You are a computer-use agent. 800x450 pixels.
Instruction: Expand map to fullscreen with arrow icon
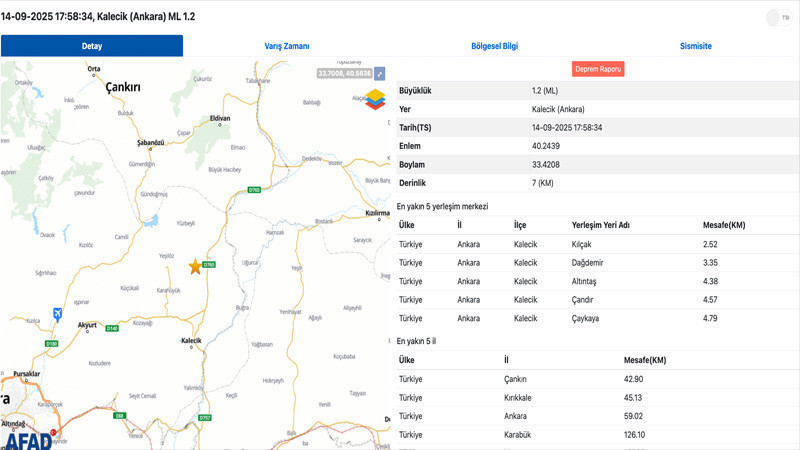[380, 74]
